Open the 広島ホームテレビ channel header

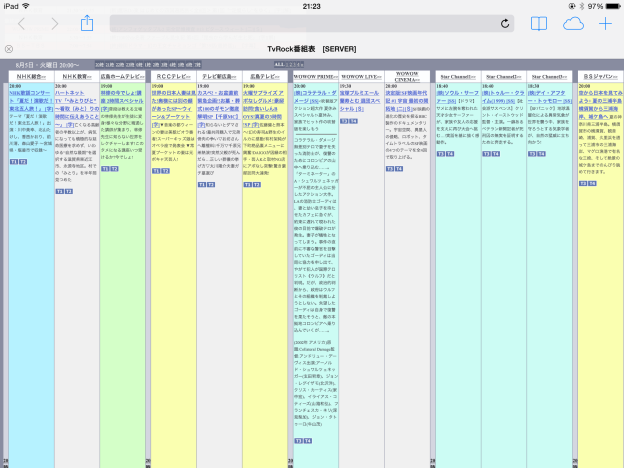pyautogui.click(x=123, y=76)
